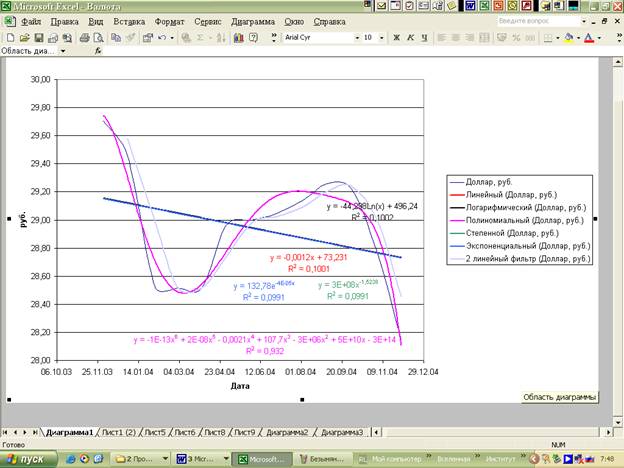Screen dimensions: 624x468
Task: Toggle italic formatting (К)
Action: (x=411, y=37)
